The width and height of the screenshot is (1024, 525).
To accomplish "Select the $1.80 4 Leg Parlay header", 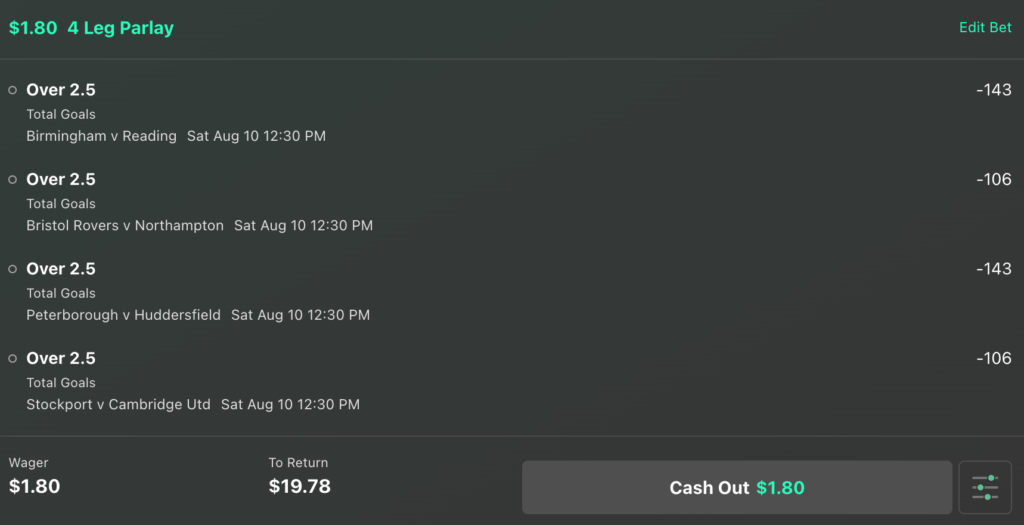I will pyautogui.click(x=91, y=28).
